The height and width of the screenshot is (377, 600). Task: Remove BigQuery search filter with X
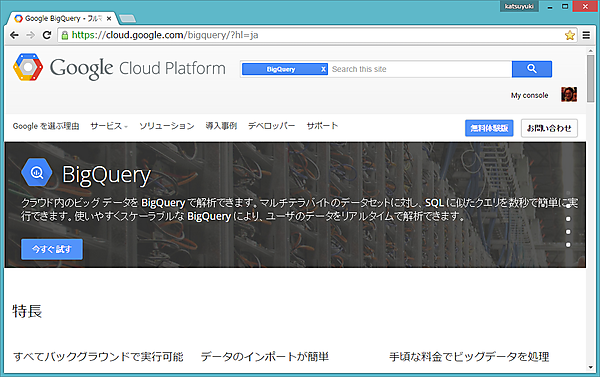323,69
